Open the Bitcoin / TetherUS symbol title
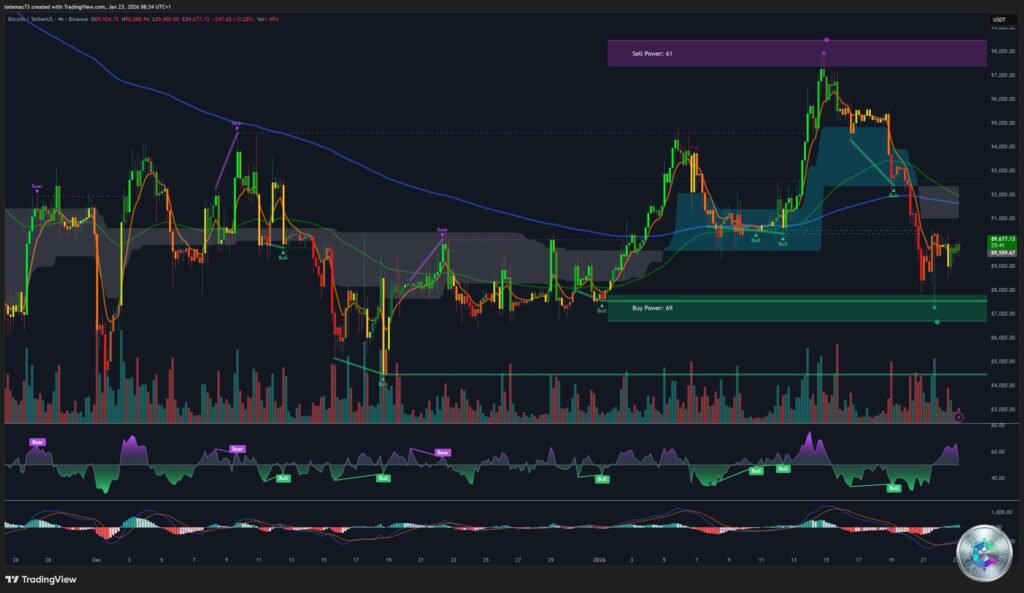This screenshot has width=1024, height=593. point(38,19)
